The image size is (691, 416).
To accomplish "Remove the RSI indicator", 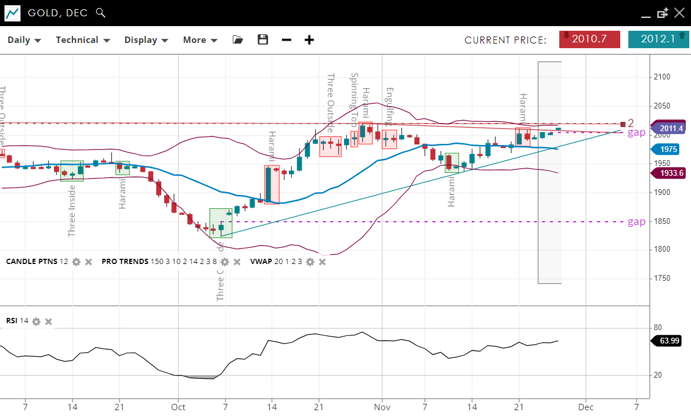I will point(48,321).
